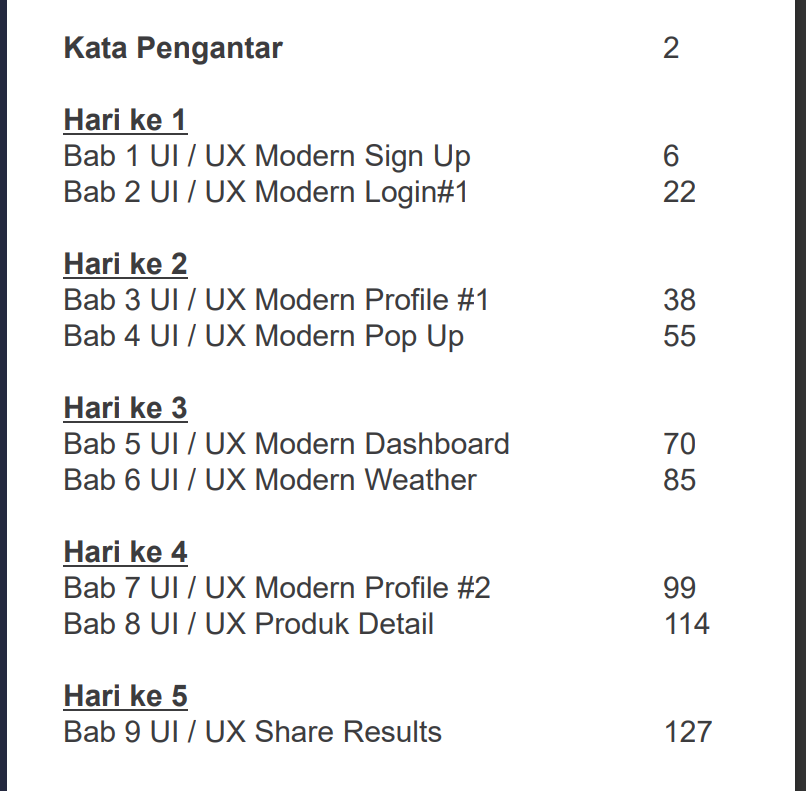
Task: Select page number 70 for Dashboard
Action: point(679,444)
